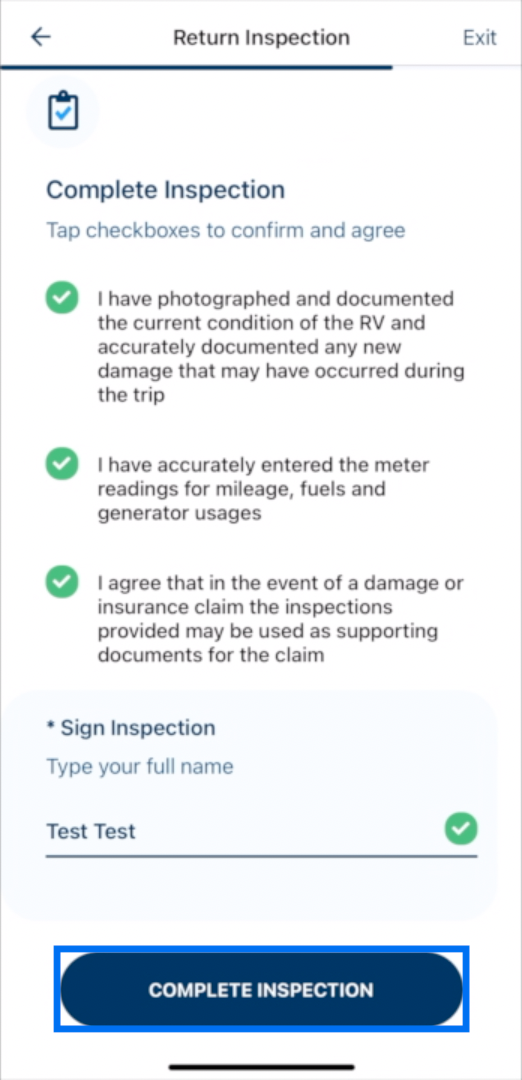
Task: Tap the meter readings statement text
Action: (263, 489)
